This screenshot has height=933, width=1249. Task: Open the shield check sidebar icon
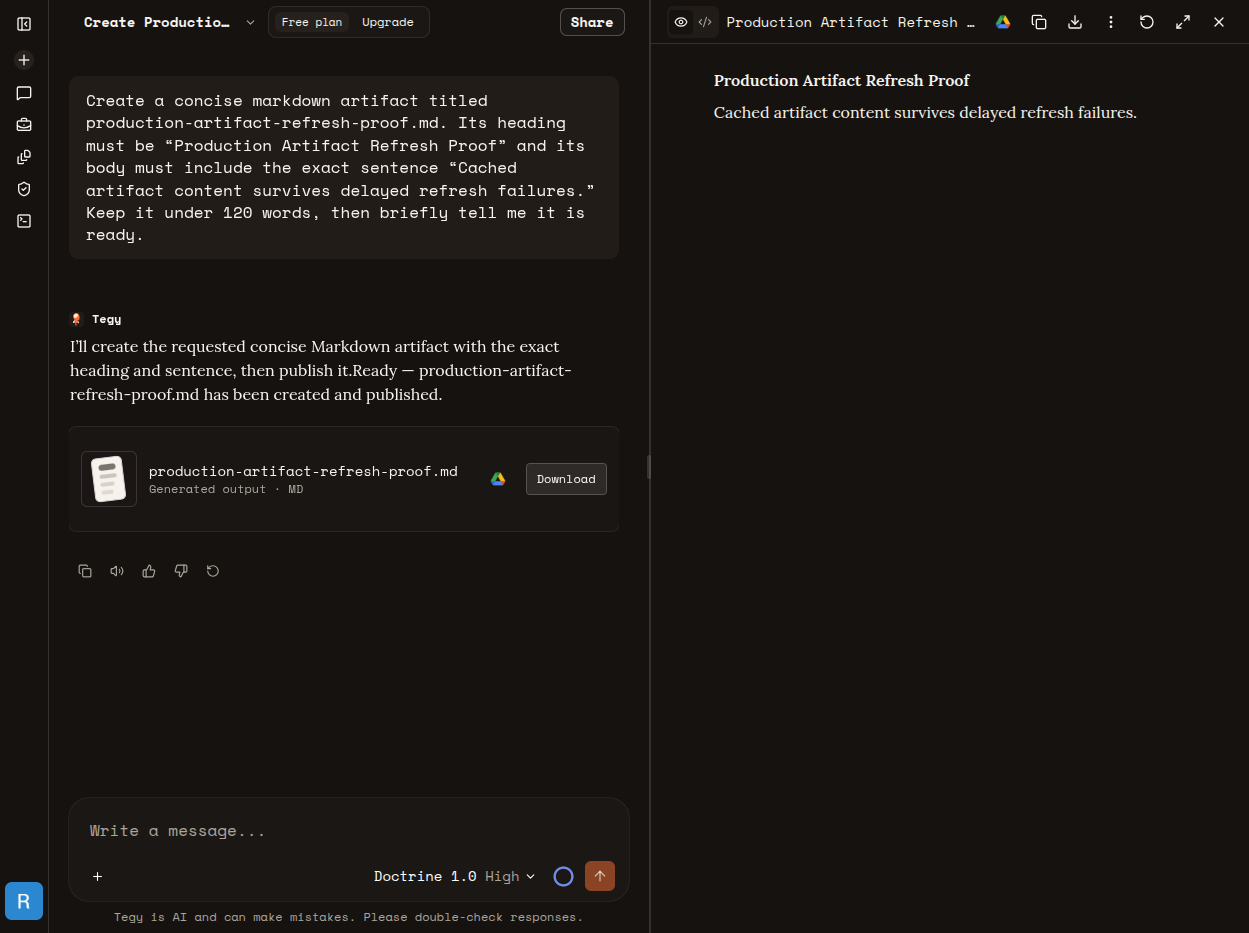tap(24, 189)
